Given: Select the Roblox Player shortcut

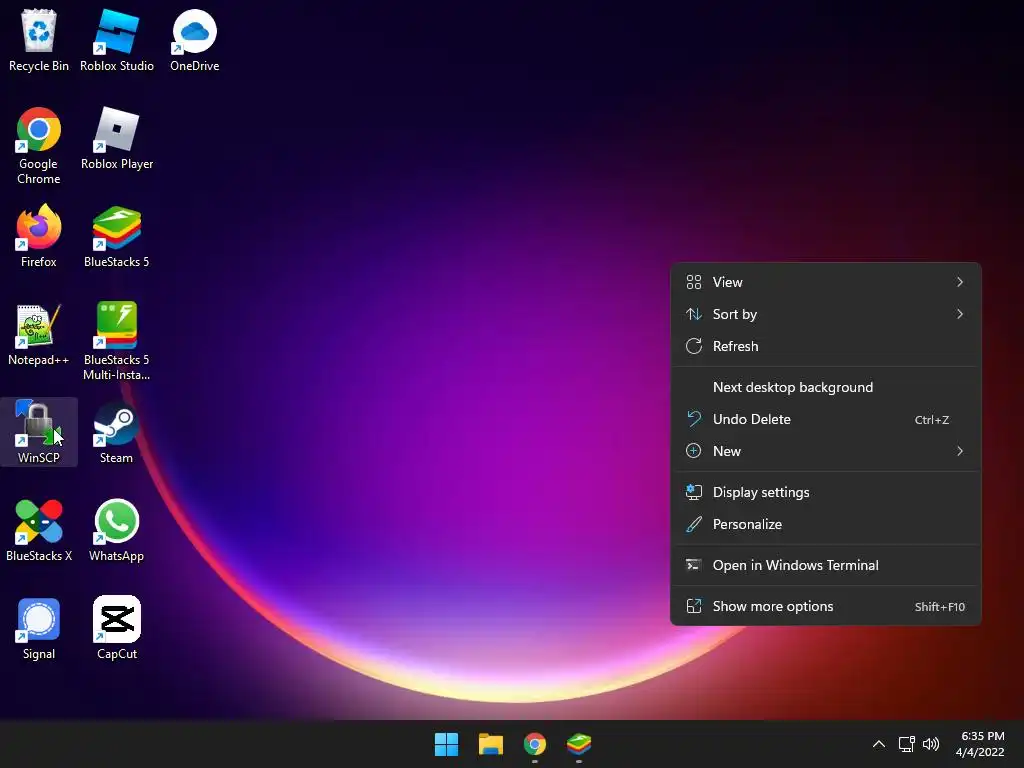Looking at the screenshot, I should pyautogui.click(x=117, y=138).
